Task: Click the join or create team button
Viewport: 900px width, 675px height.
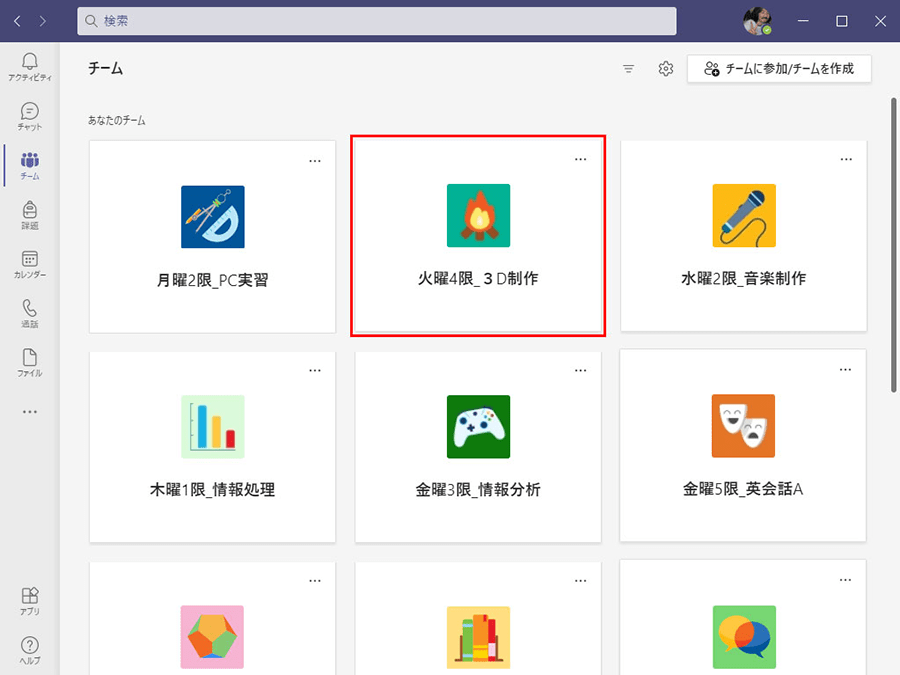Action: [x=779, y=69]
